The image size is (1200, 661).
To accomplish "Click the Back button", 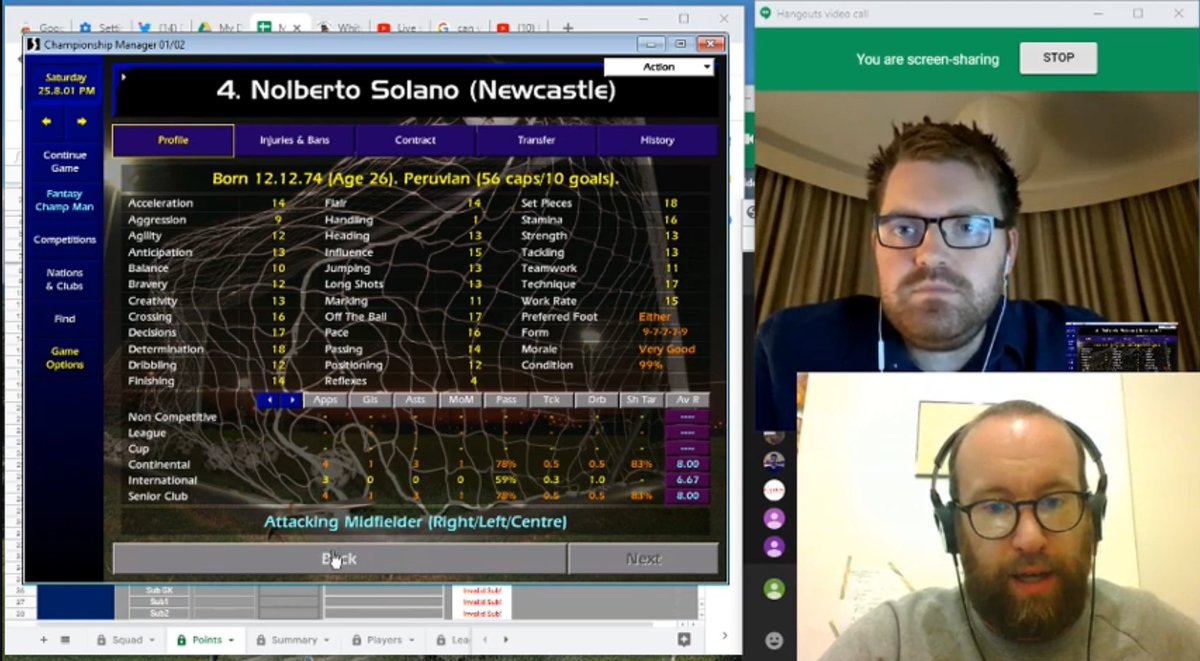I will [x=339, y=559].
